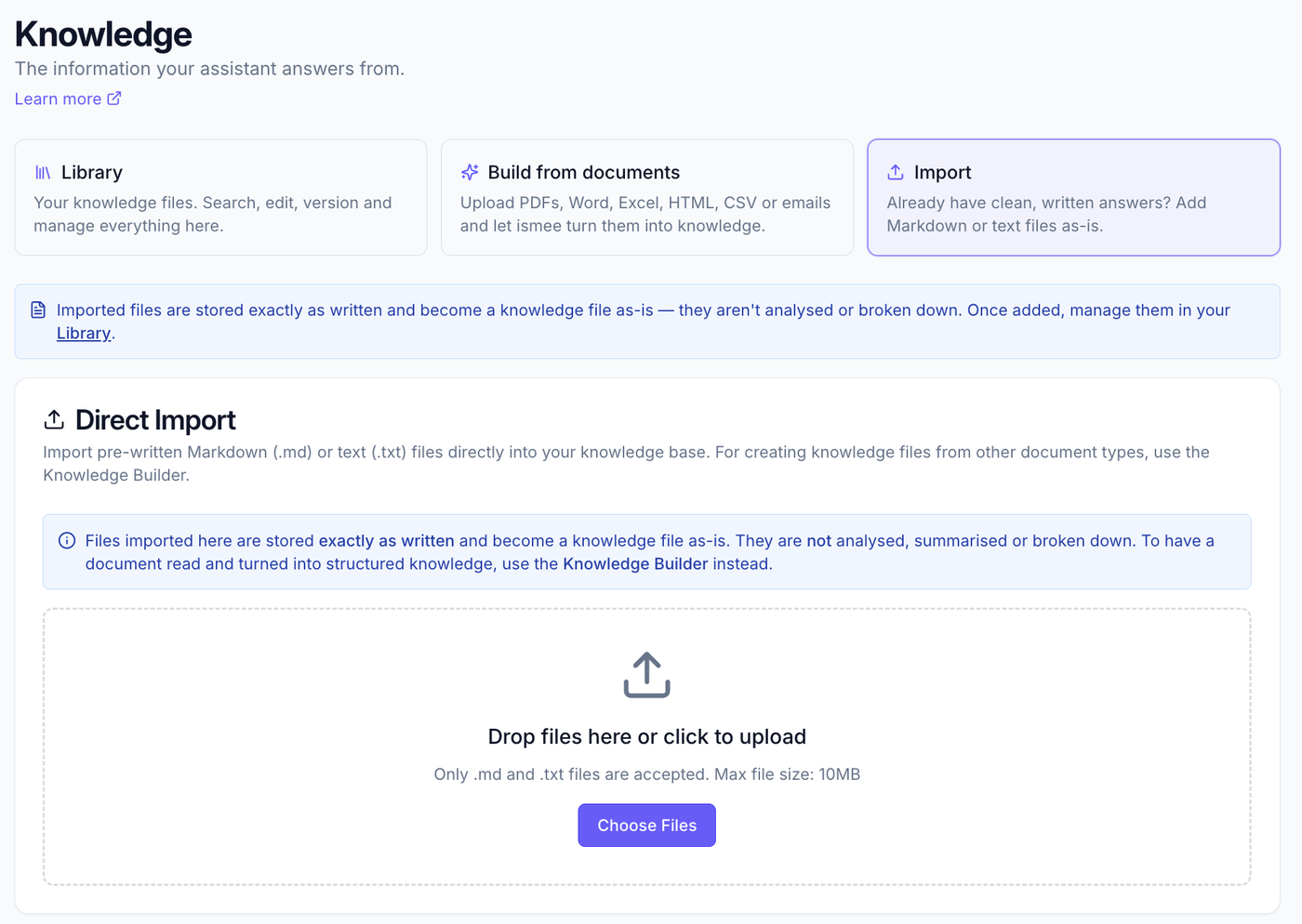Click the Choose Files button

[x=647, y=825]
